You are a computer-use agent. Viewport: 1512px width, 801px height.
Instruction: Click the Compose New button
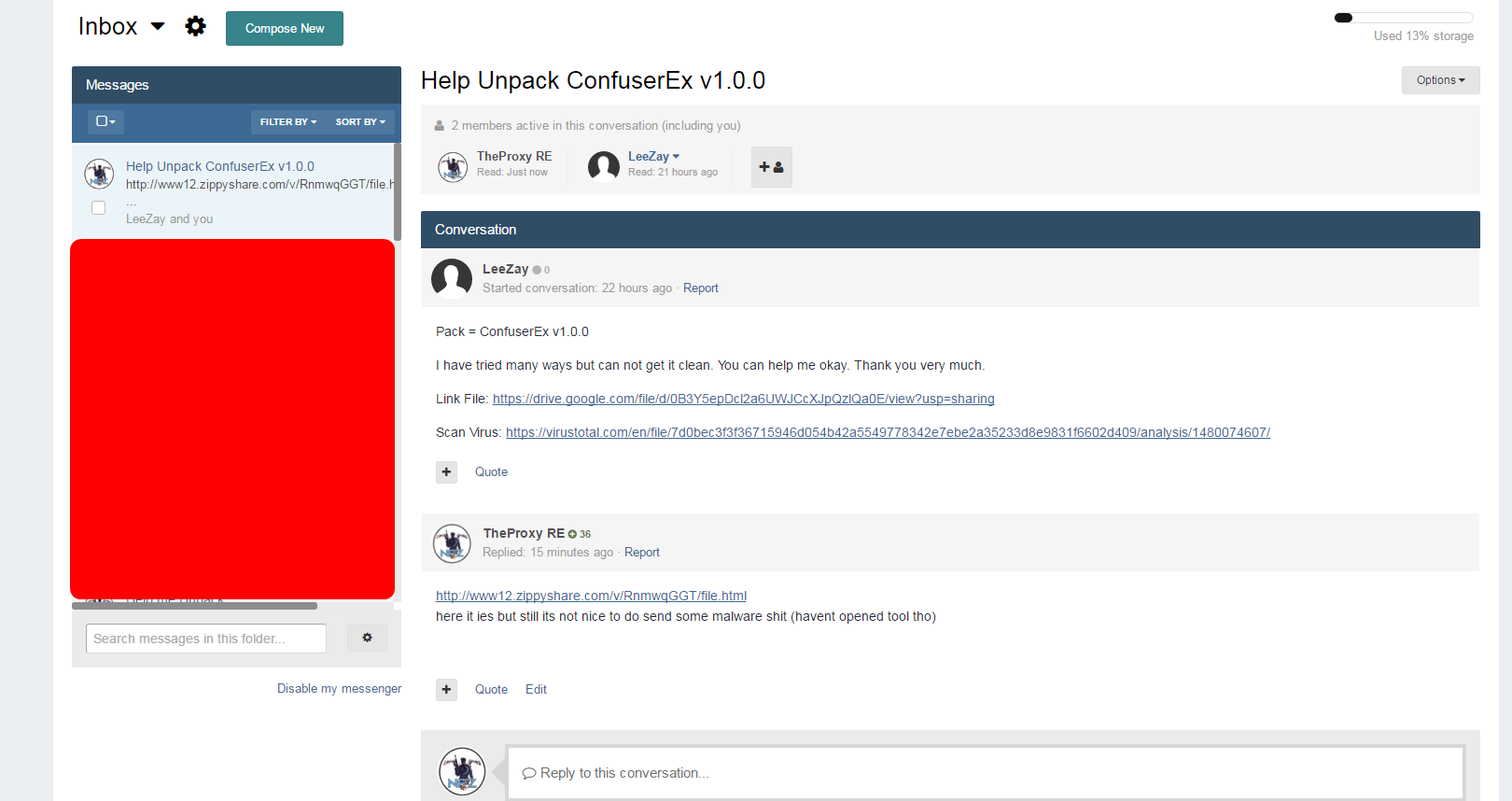point(285,29)
